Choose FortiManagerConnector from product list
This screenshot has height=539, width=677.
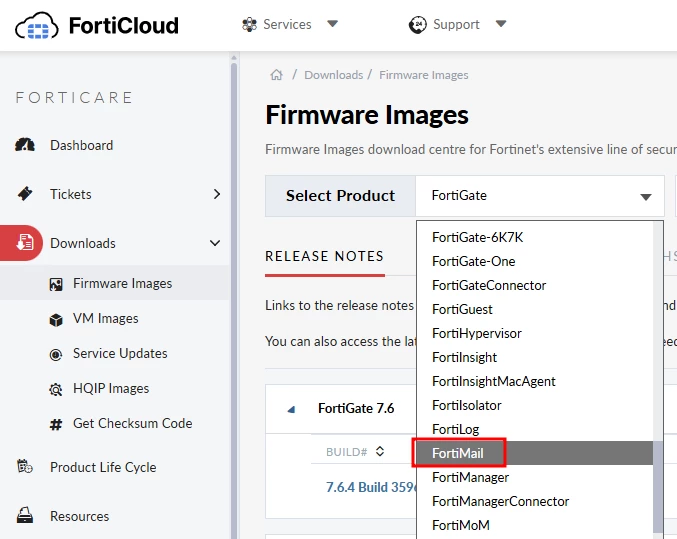coord(535,501)
